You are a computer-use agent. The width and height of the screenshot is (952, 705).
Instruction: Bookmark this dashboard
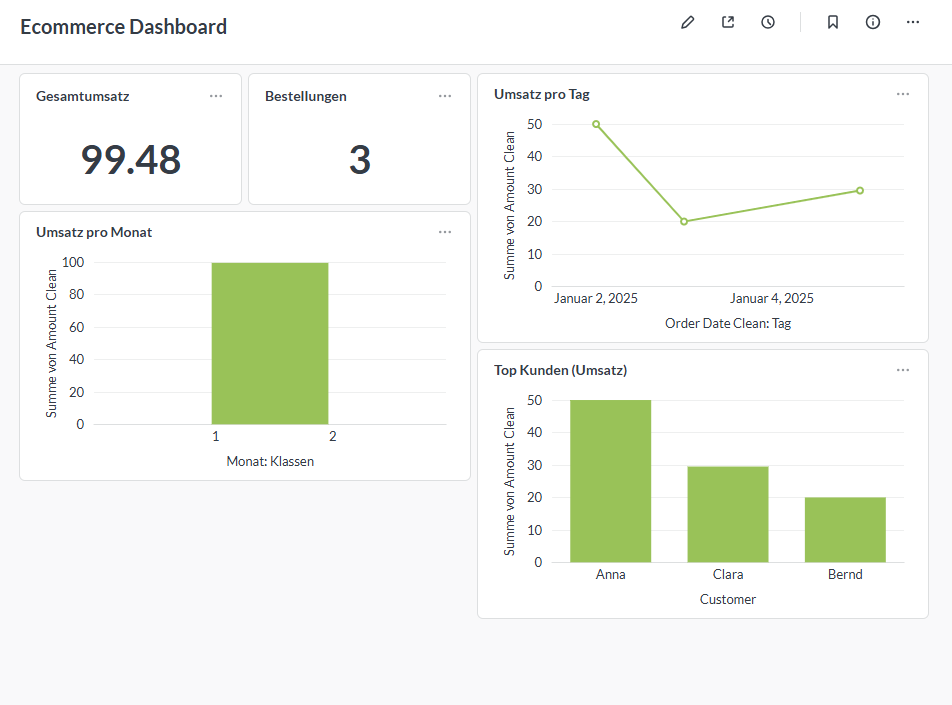tap(833, 22)
